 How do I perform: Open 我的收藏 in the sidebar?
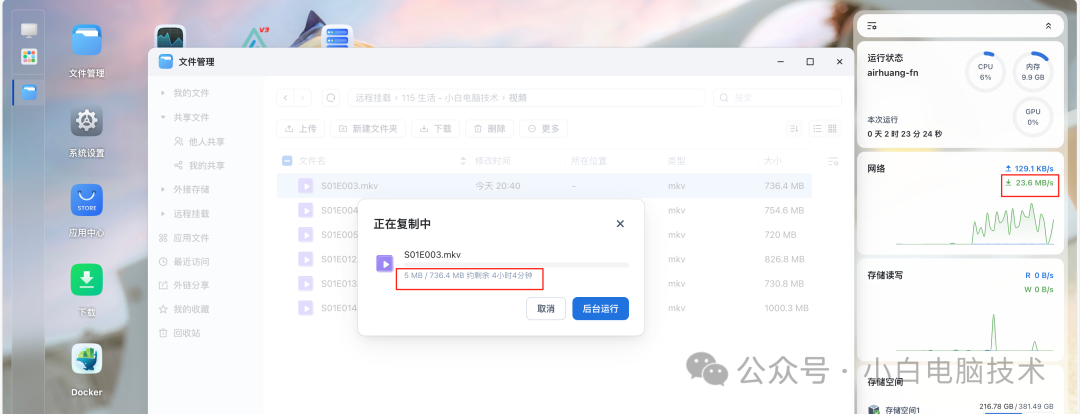pyautogui.click(x=184, y=309)
